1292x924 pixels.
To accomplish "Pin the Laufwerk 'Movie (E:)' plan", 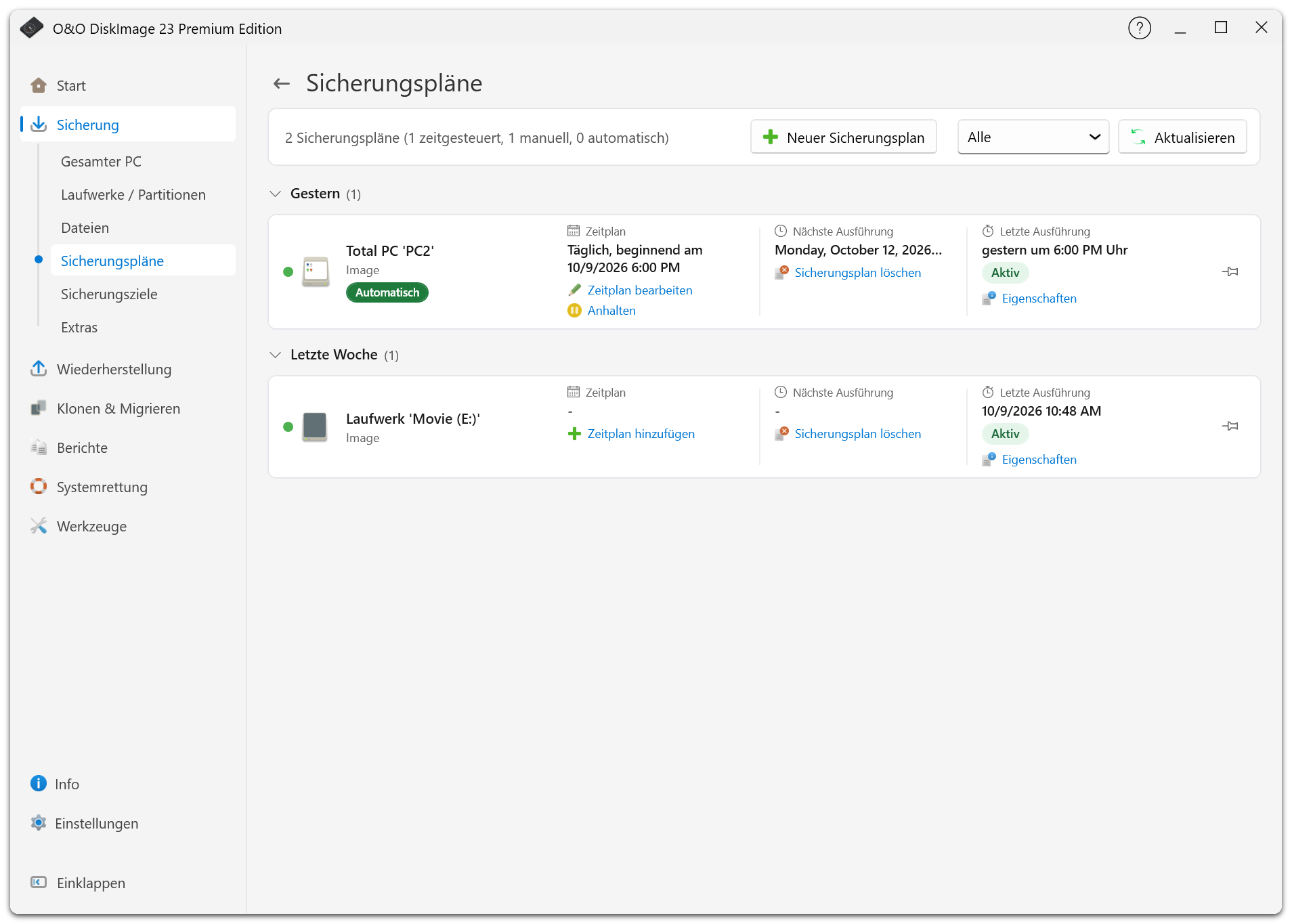I will pos(1230,426).
